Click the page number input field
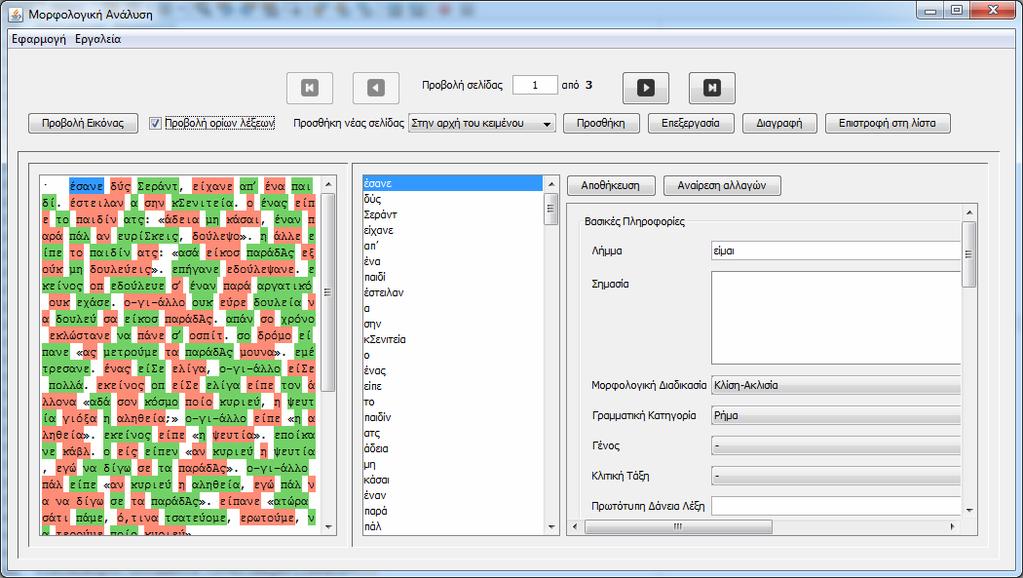 [x=535, y=85]
